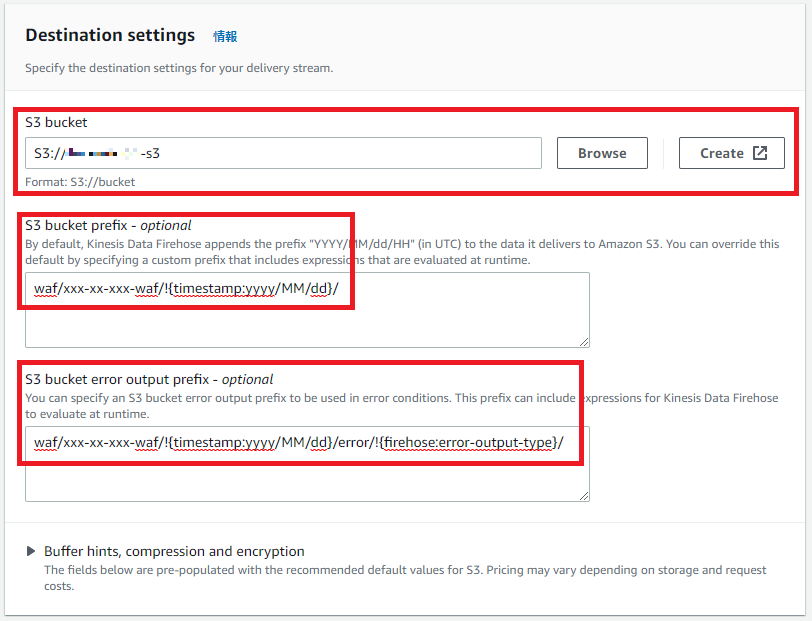Click the external link icon on Create
The height and width of the screenshot is (621, 812).
(760, 153)
